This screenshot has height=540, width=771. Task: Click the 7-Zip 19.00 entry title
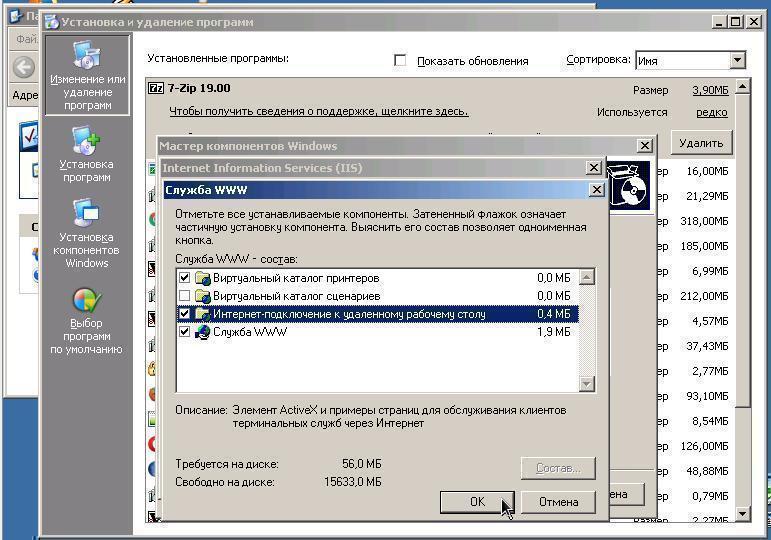pyautogui.click(x=199, y=88)
